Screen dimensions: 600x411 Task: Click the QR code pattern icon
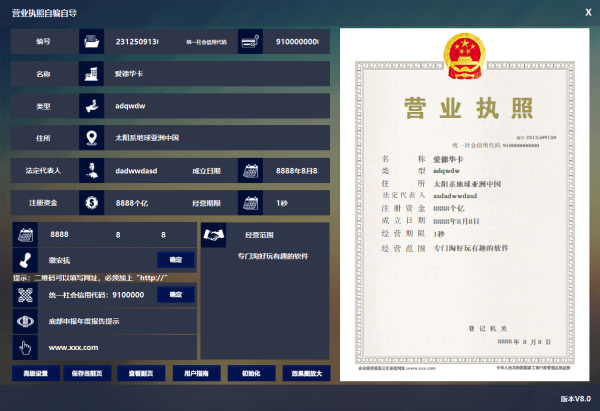[25, 295]
